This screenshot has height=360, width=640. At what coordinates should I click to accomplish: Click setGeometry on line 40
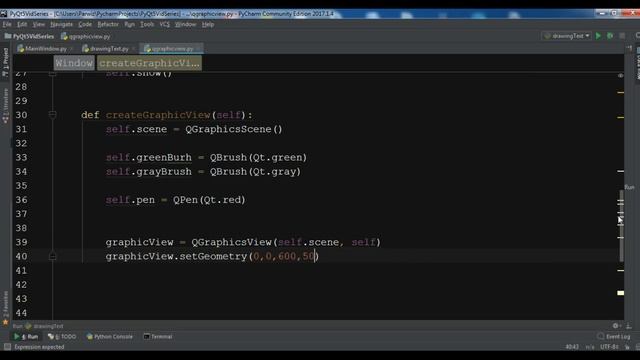click(213, 256)
